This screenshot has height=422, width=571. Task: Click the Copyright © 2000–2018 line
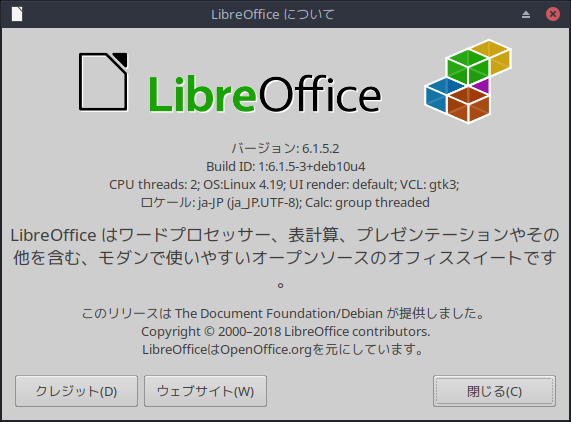coord(286,332)
